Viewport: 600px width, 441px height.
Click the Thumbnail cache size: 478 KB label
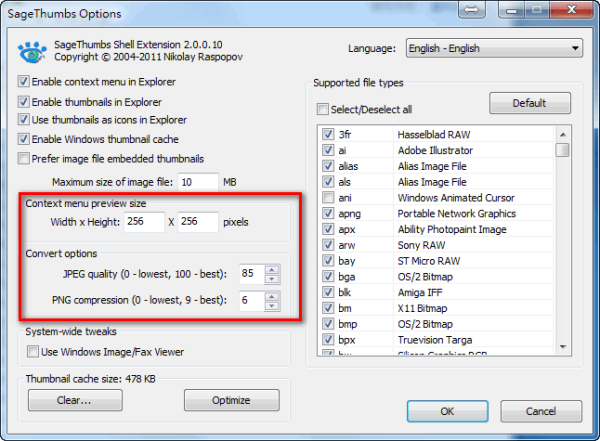click(x=91, y=379)
